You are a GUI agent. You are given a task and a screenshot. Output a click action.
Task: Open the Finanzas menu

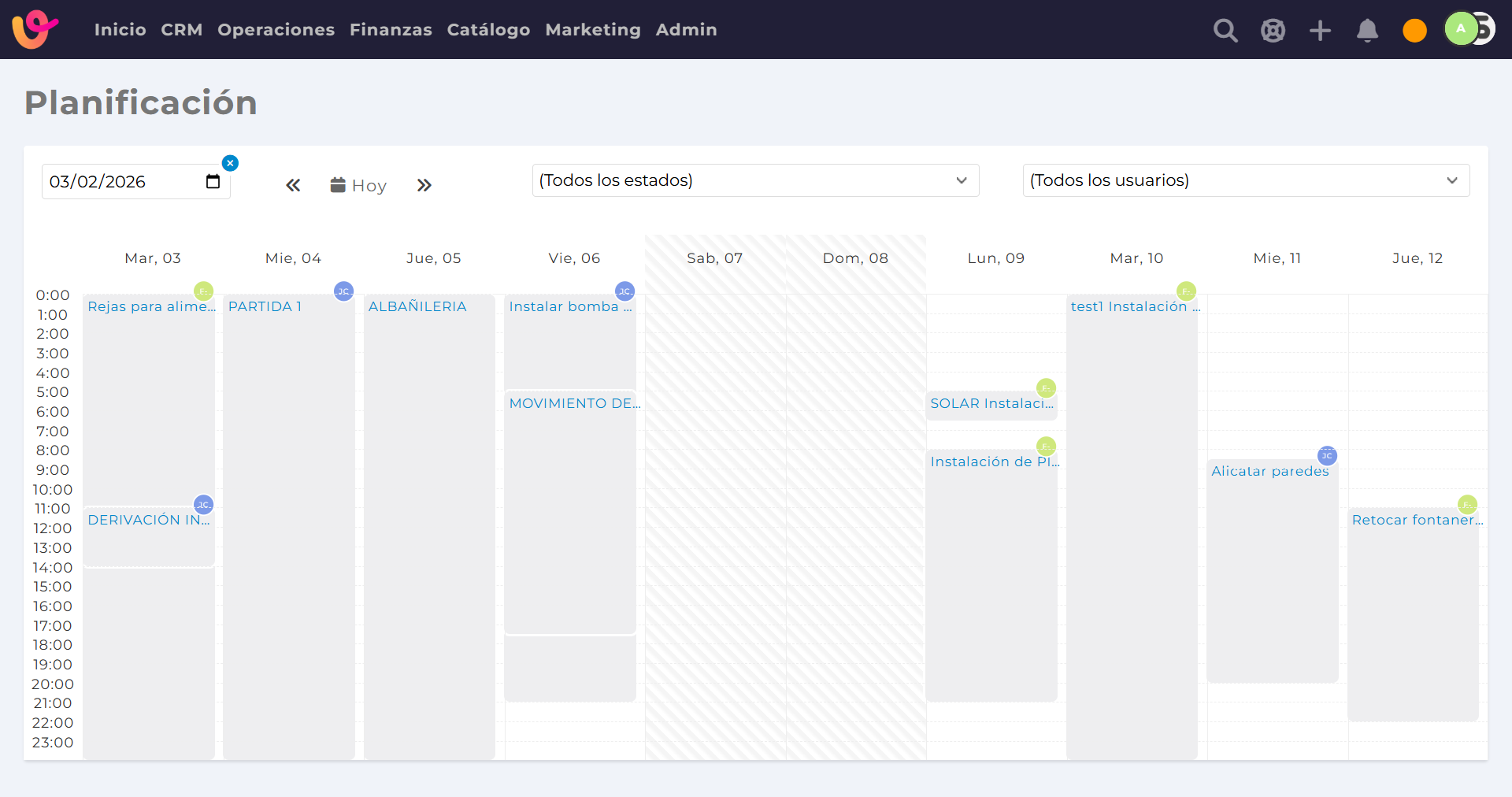coord(391,30)
